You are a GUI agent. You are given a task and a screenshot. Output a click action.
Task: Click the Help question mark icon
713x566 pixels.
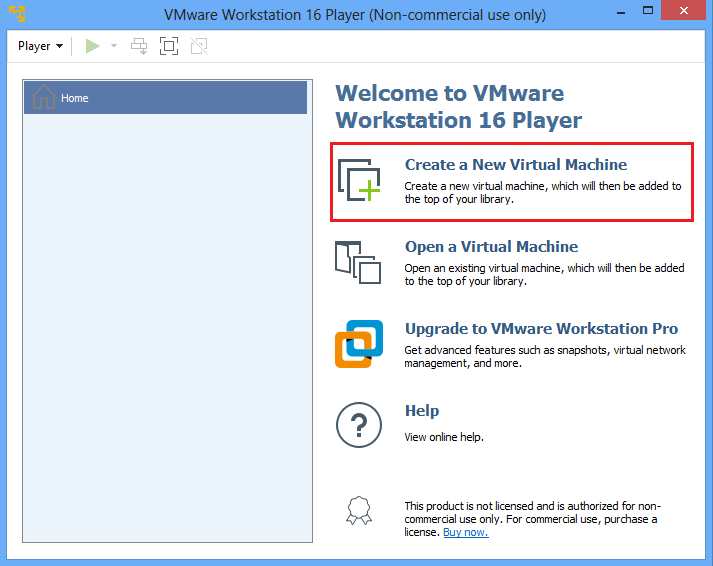point(358,426)
